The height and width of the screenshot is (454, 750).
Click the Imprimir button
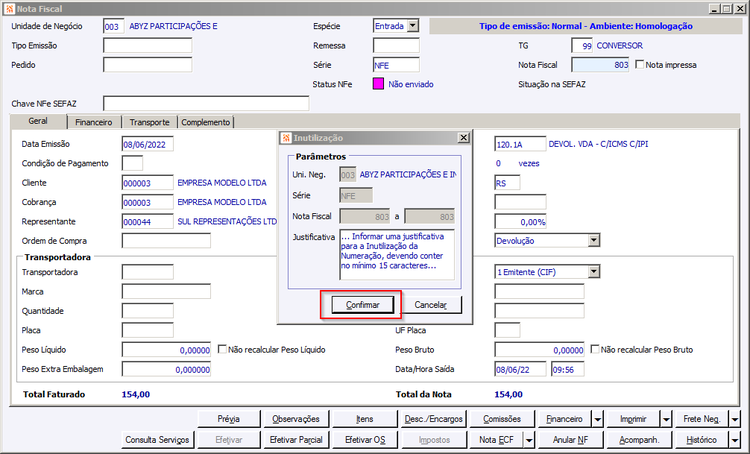(633, 419)
